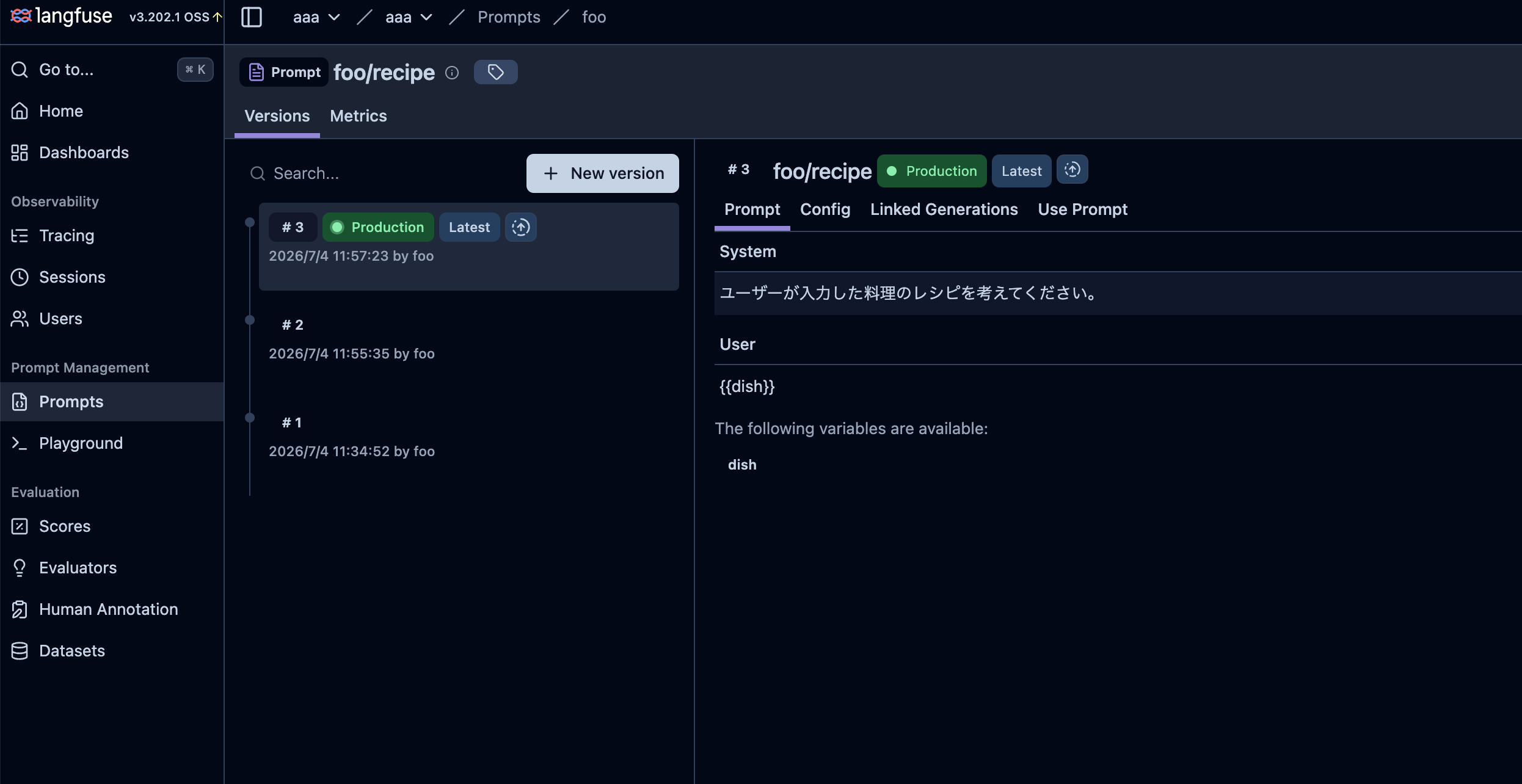Click the dish variable name

tap(742, 465)
